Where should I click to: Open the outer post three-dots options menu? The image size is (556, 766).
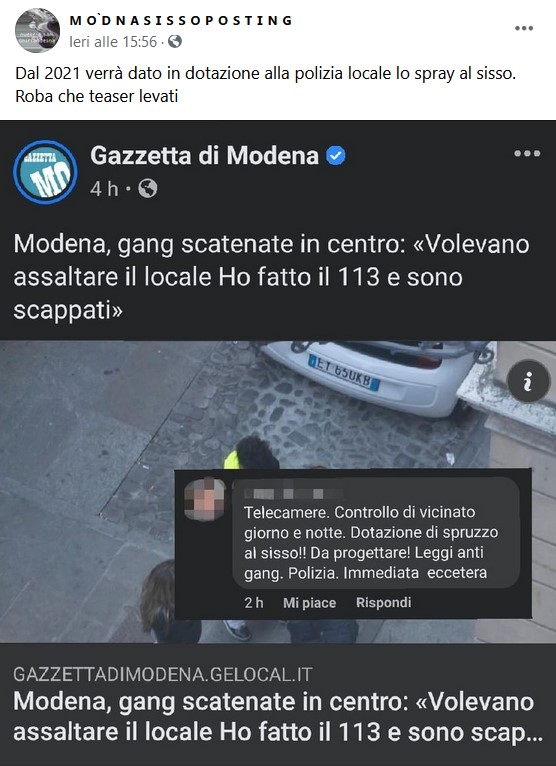524,28
